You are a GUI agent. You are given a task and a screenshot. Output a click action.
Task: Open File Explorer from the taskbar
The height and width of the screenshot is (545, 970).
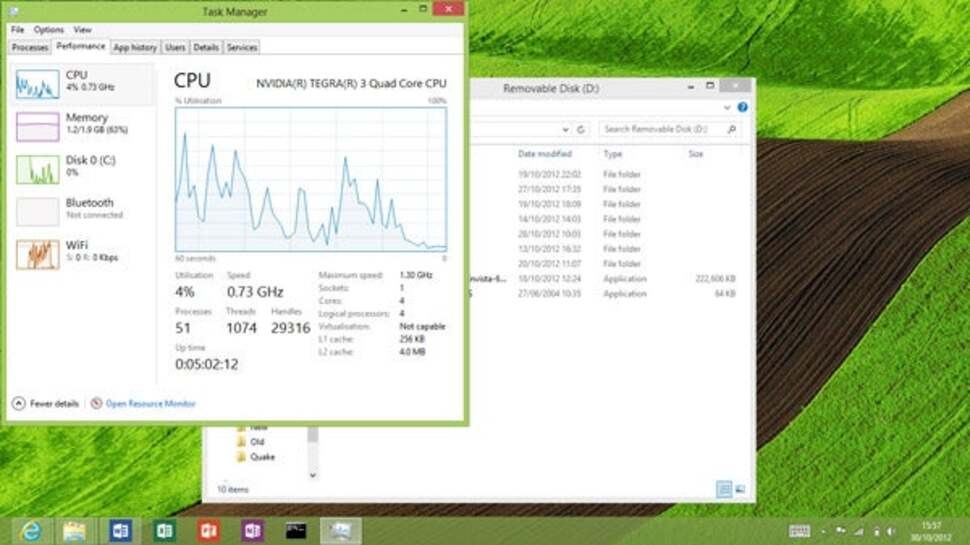pos(74,531)
